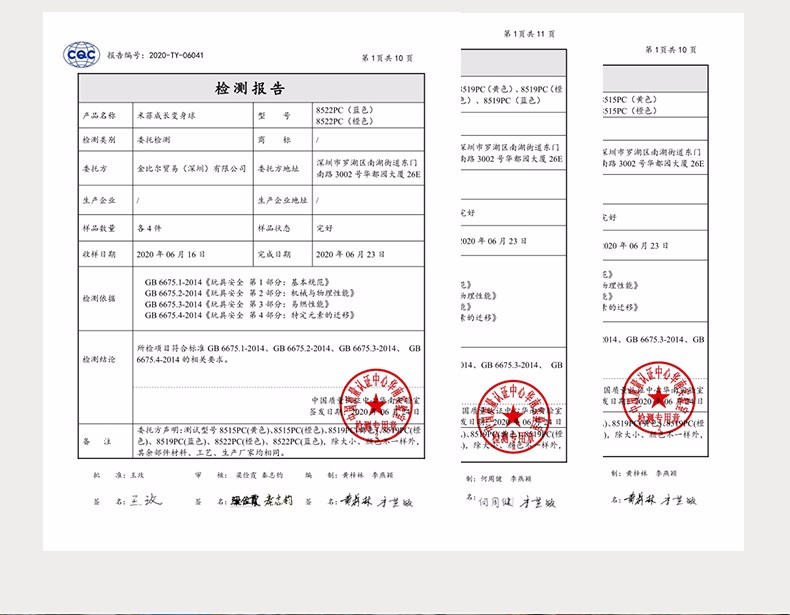Image resolution: width=790 pixels, height=615 pixels.
Task: Select product name 米菲成长变身球
Action: point(166,116)
